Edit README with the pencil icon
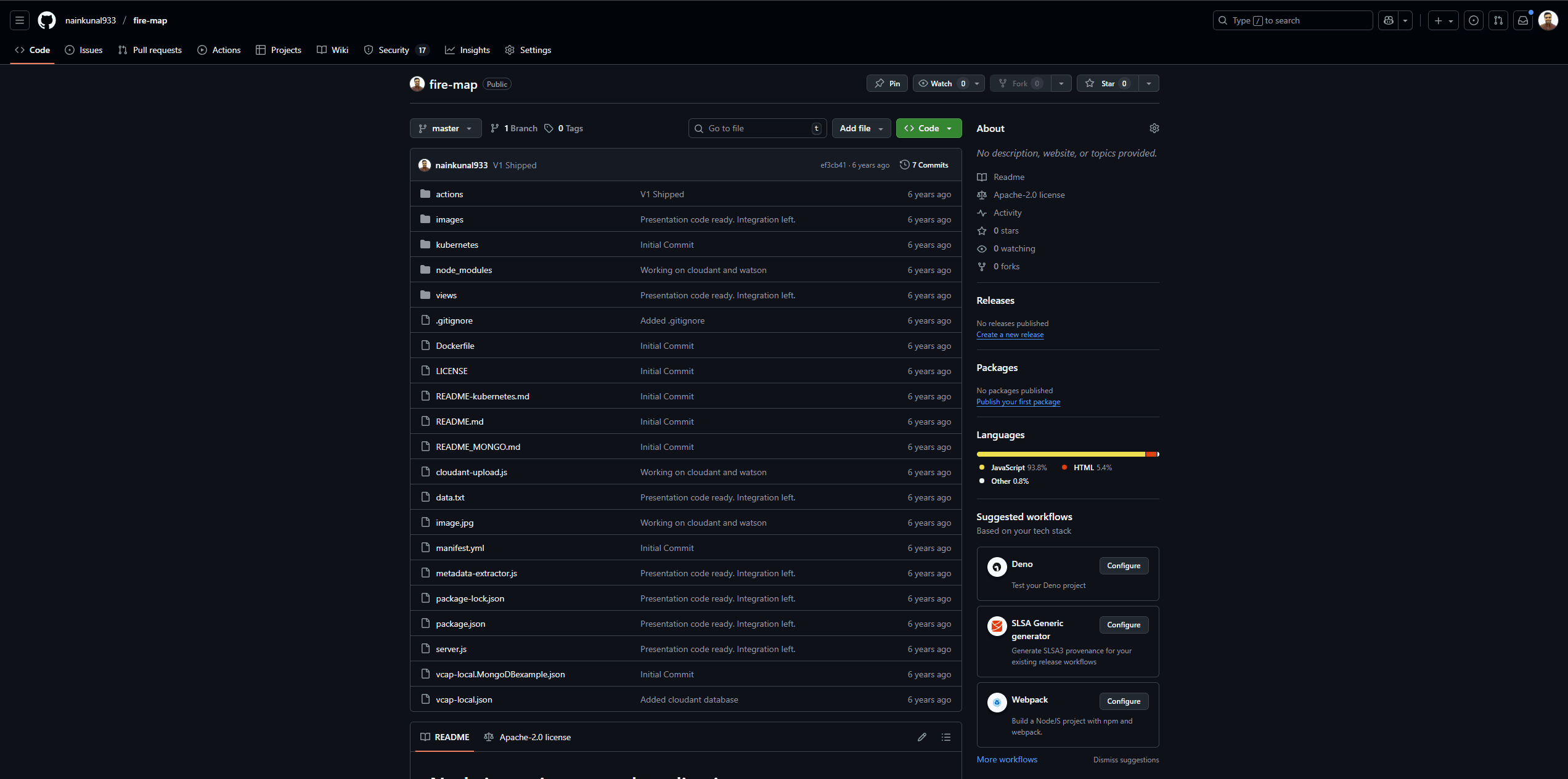This screenshot has width=1568, height=779. click(x=922, y=737)
